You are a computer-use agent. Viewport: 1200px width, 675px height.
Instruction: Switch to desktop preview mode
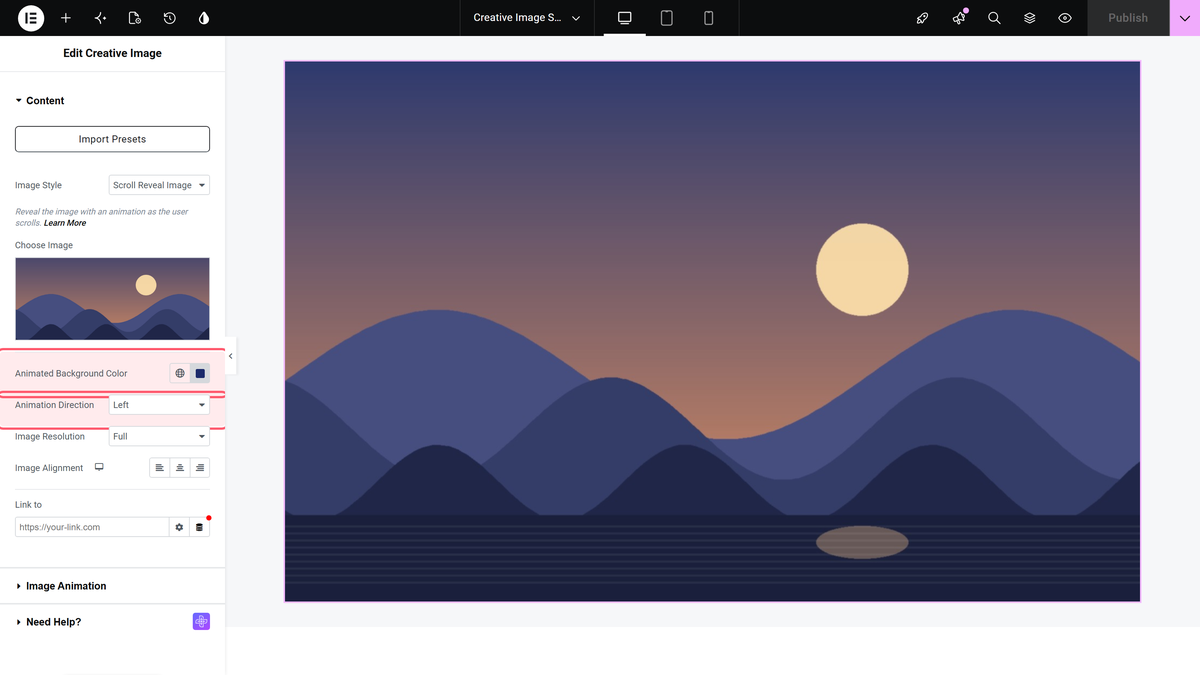click(x=625, y=18)
